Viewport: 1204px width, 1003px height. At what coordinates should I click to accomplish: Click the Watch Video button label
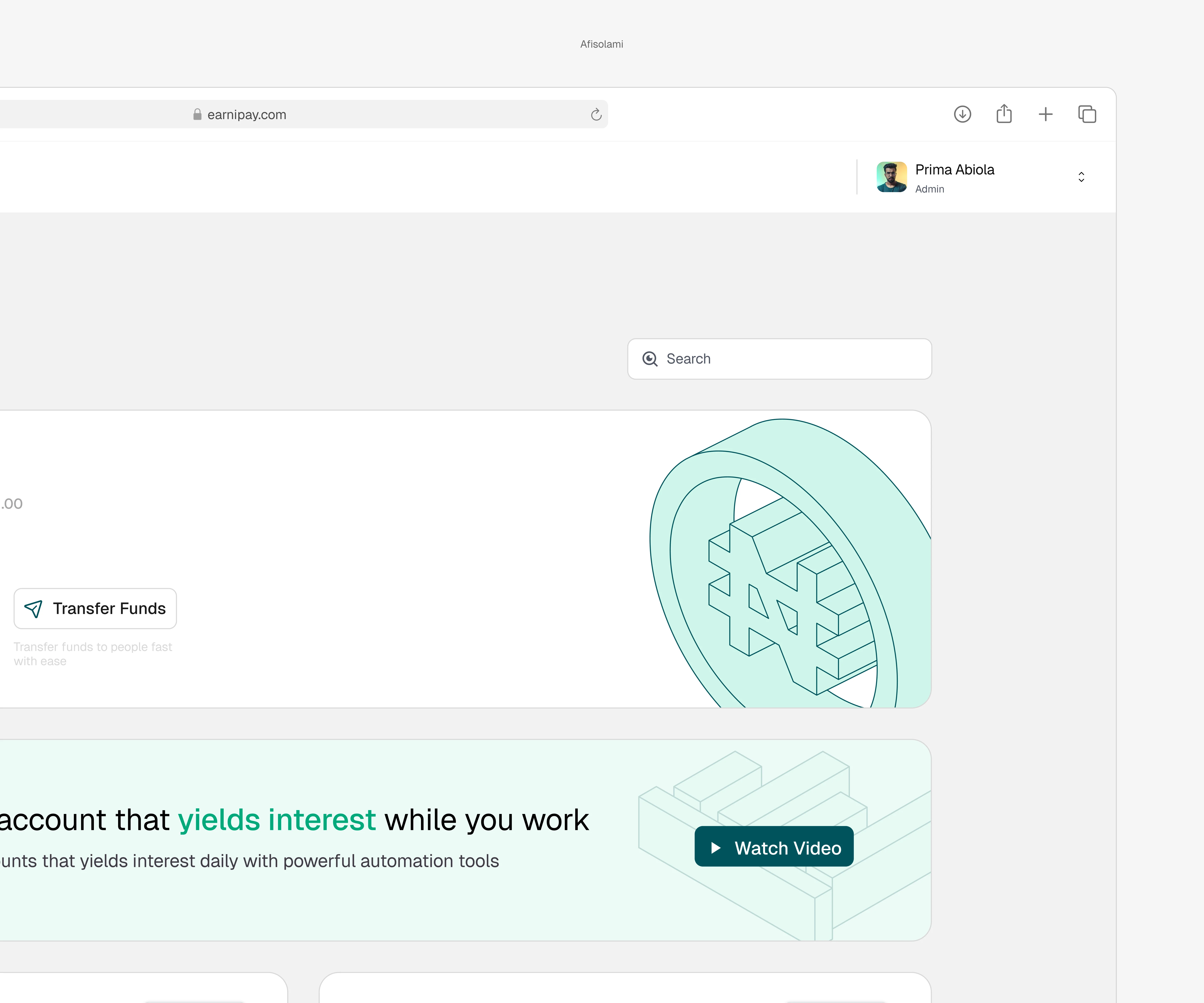click(788, 848)
